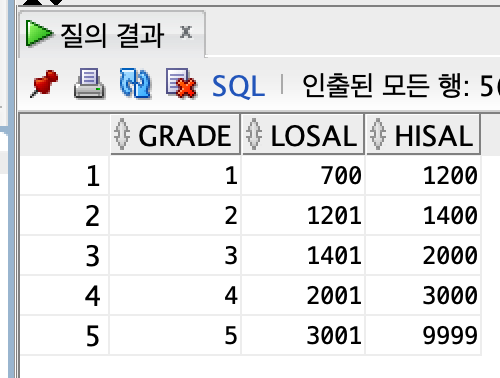Select LOSAL cell with value 3001
The image size is (500, 378).
point(303,335)
